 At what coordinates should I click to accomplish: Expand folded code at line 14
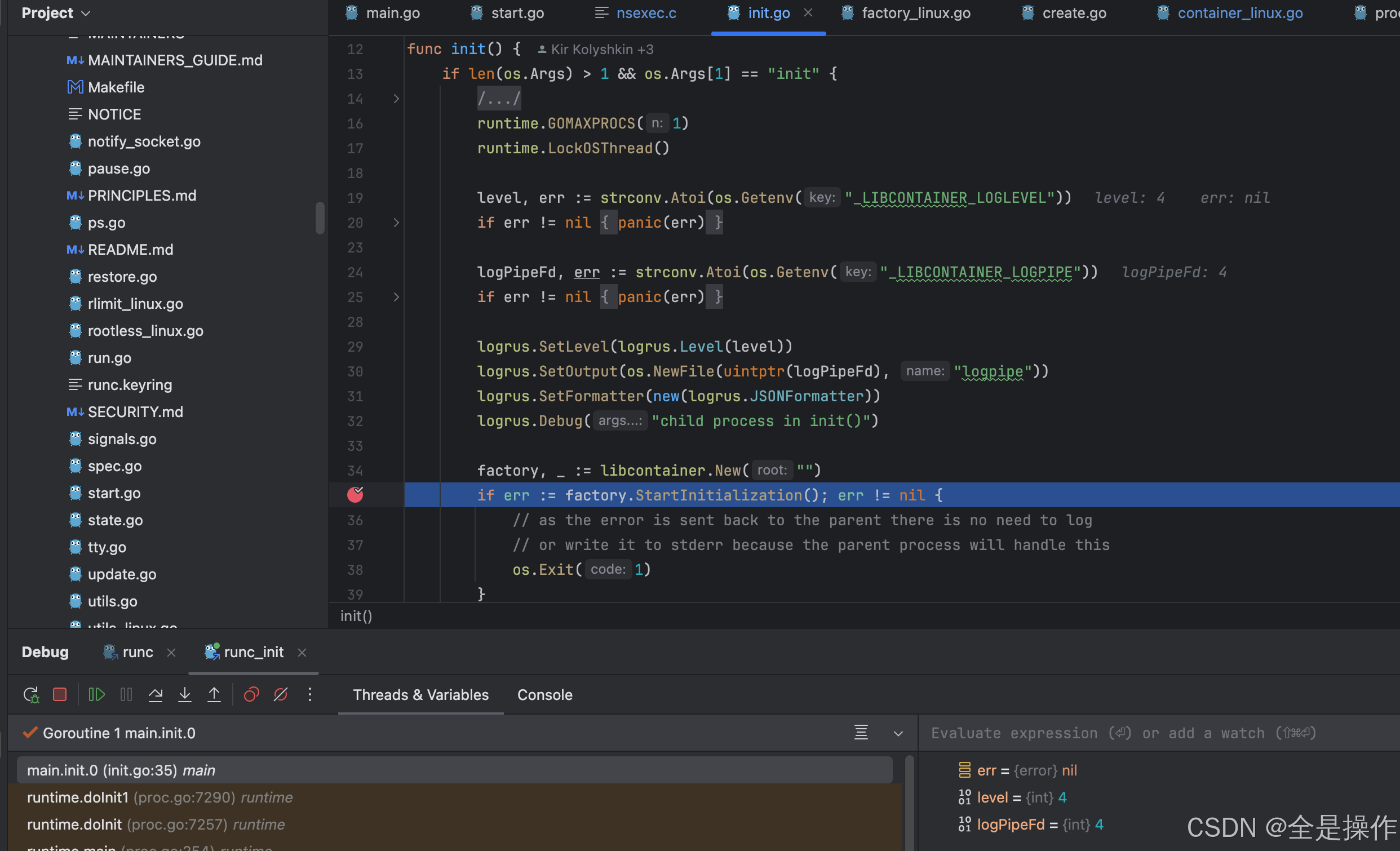point(396,99)
